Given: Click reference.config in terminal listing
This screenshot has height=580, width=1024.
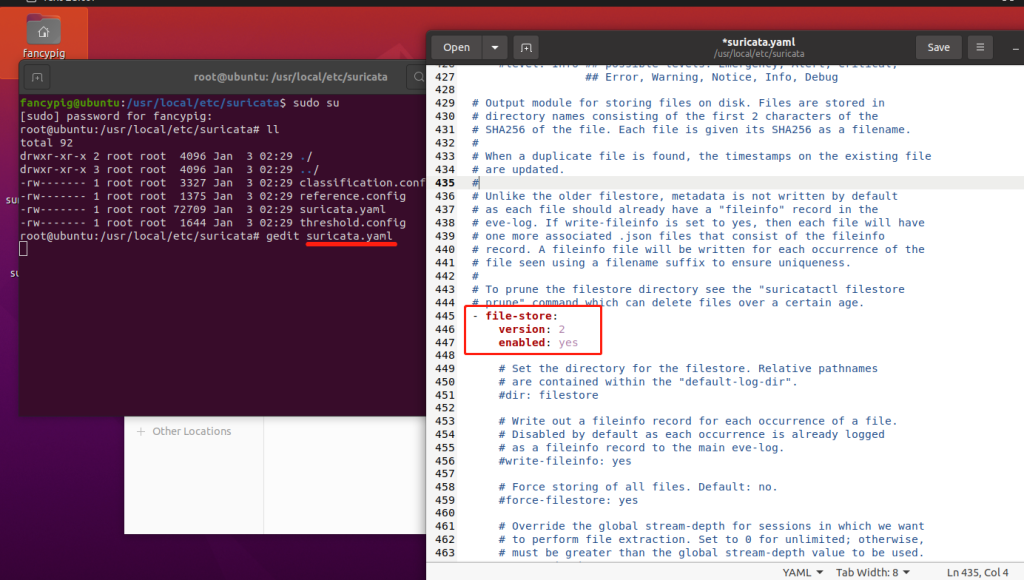Looking at the screenshot, I should pyautogui.click(x=353, y=196).
